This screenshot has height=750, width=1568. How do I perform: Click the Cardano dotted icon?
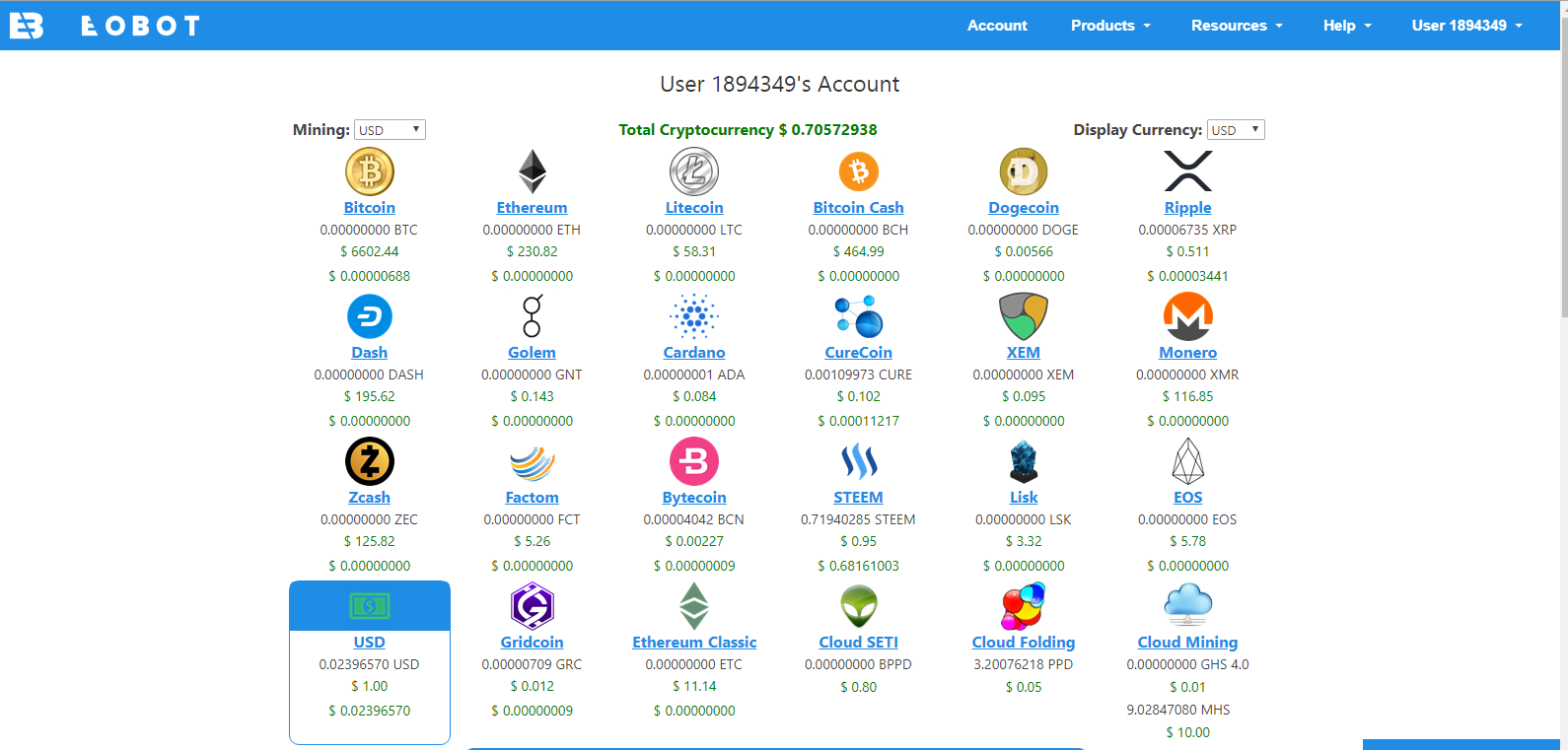pos(694,316)
